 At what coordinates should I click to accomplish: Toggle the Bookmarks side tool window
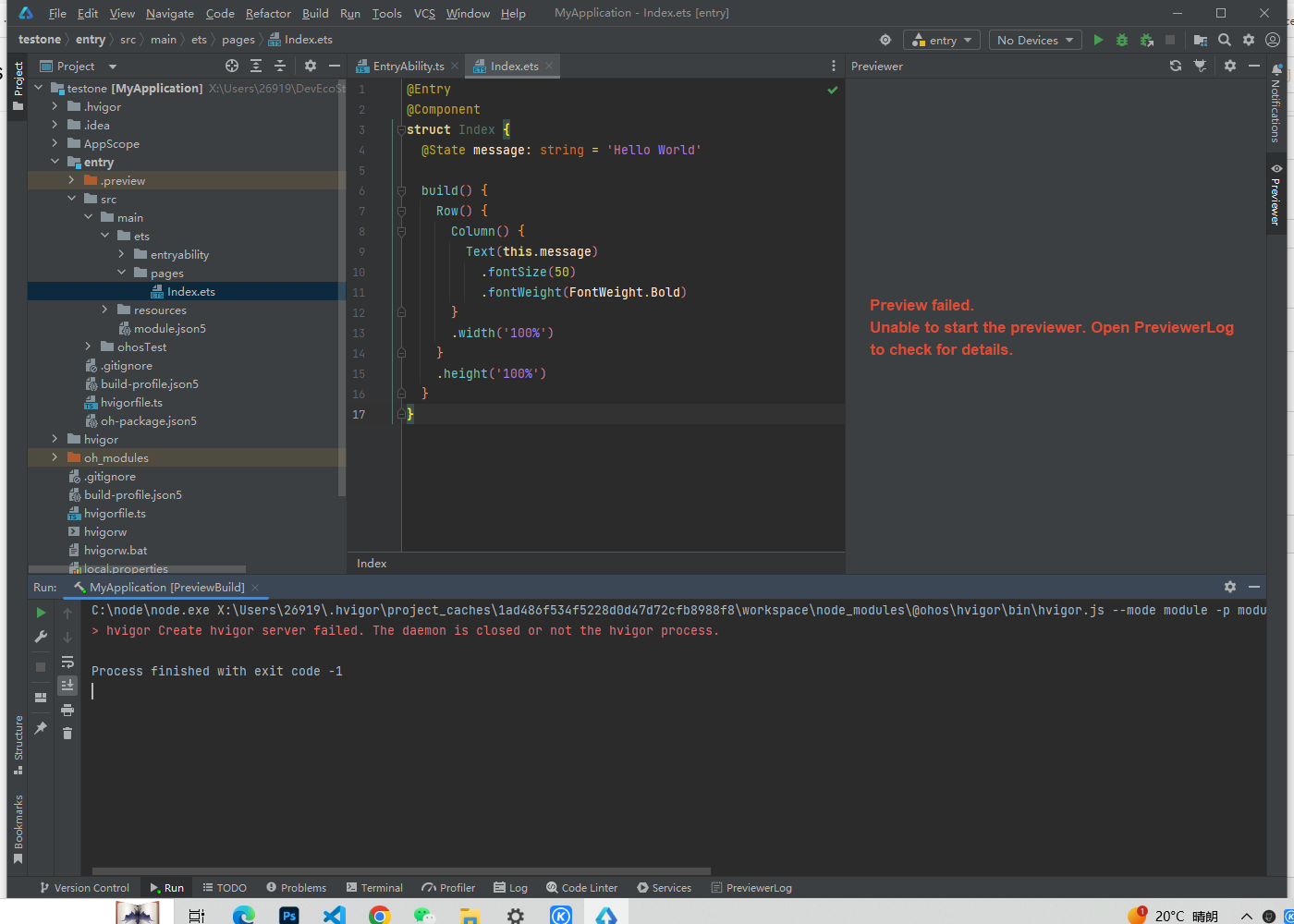point(18,829)
